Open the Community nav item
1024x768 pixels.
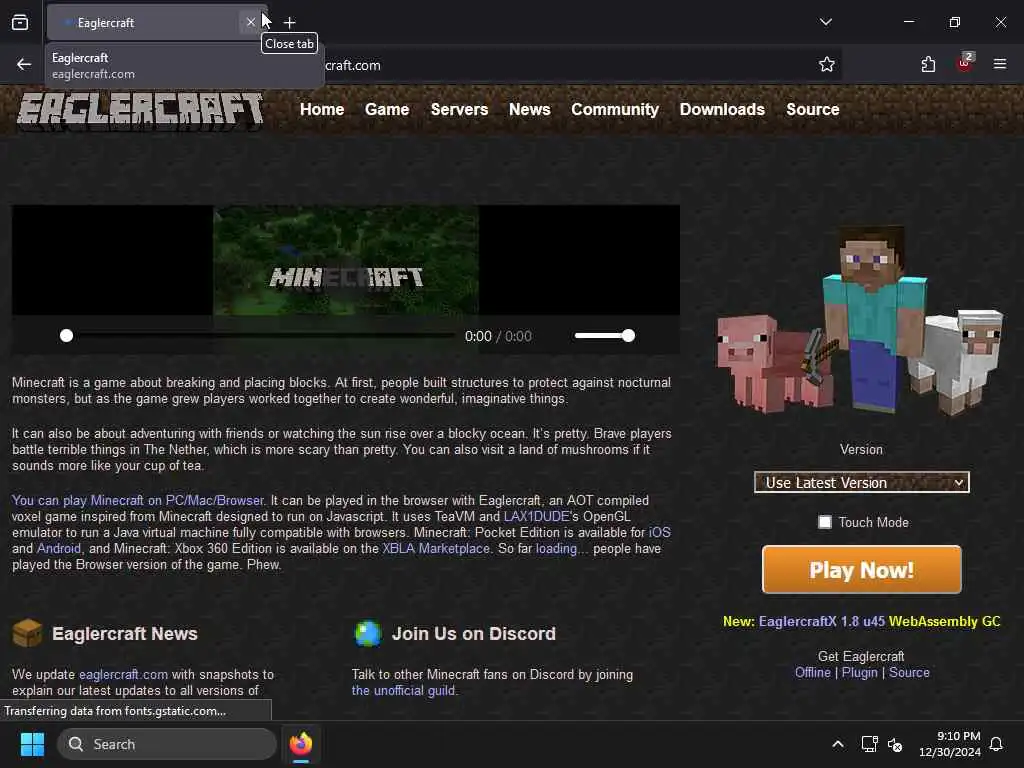point(615,109)
